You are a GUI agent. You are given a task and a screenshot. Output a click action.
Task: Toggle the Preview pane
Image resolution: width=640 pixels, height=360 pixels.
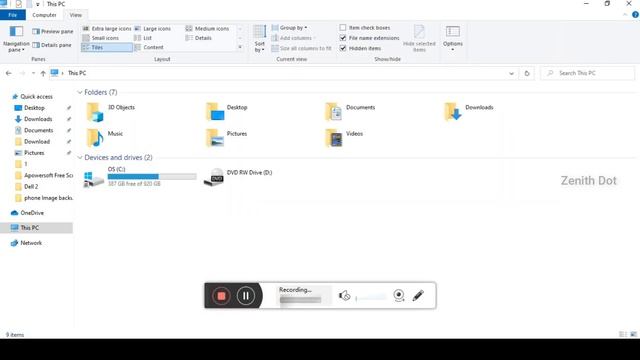[x=53, y=31]
